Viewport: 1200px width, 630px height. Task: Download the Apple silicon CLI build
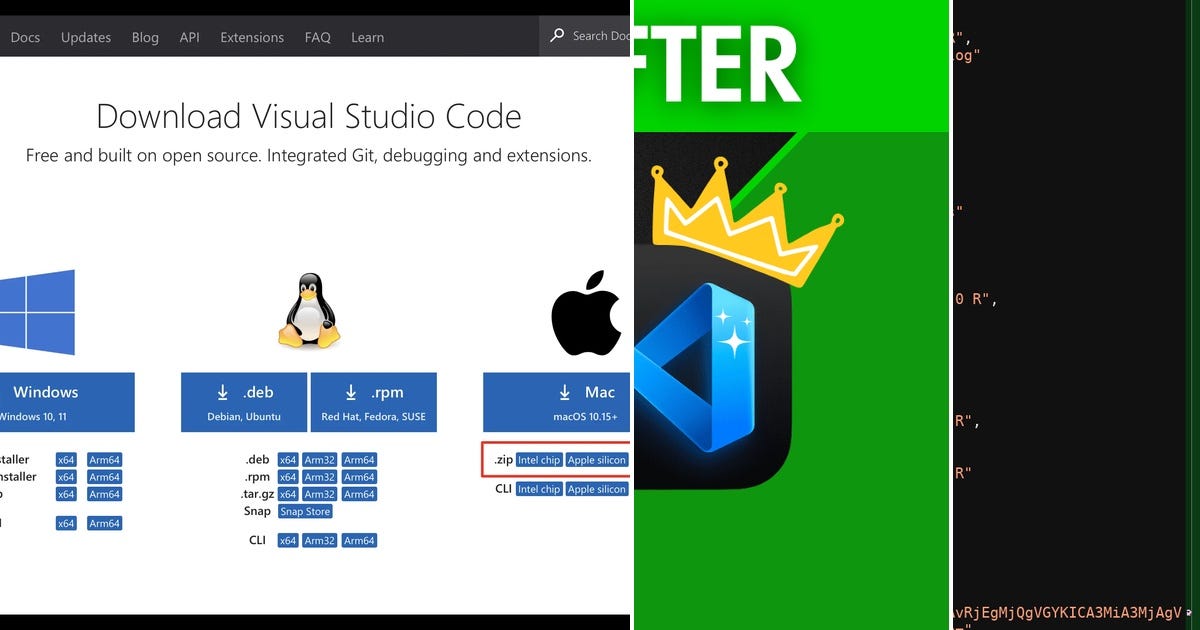(597, 489)
